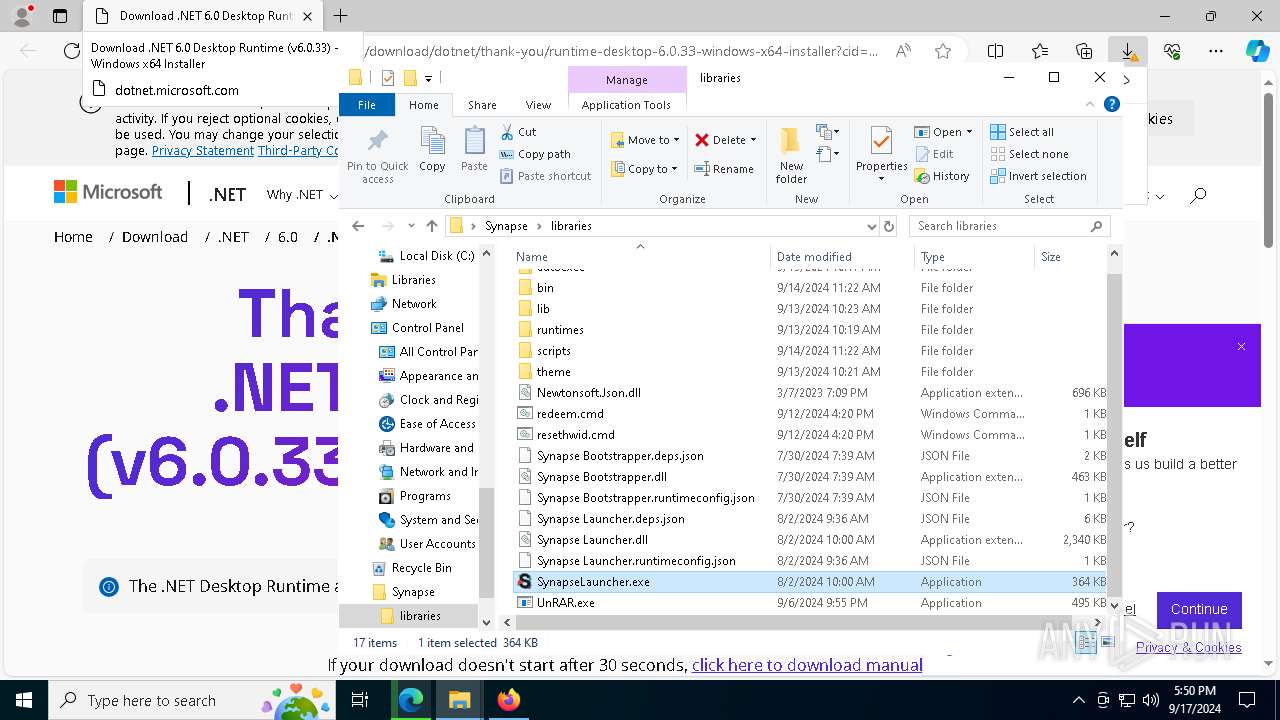Switch to large icons view layout
The height and width of the screenshot is (720, 1280).
click(x=1107, y=643)
